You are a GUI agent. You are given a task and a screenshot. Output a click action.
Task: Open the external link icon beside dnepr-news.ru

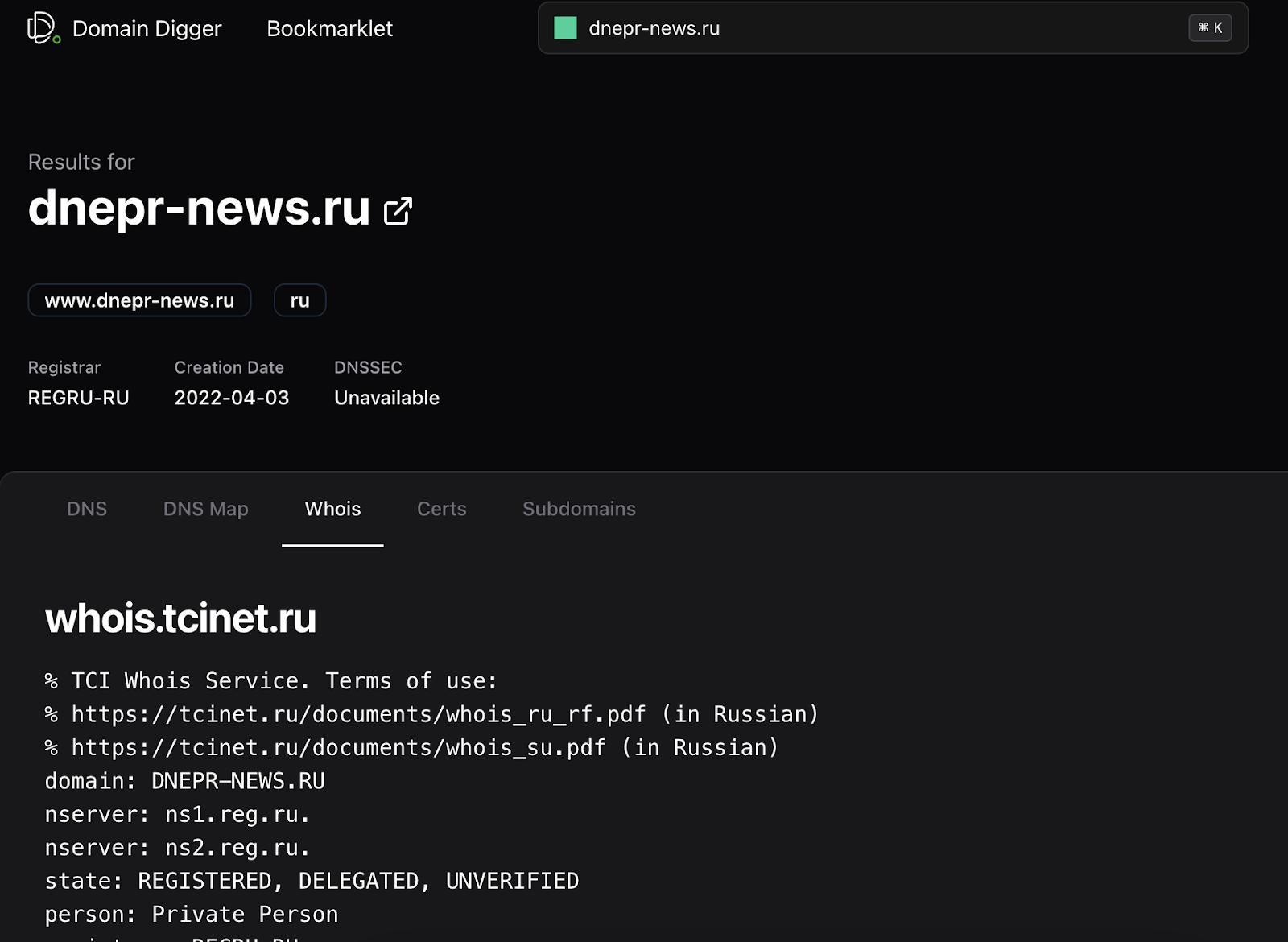(x=398, y=212)
